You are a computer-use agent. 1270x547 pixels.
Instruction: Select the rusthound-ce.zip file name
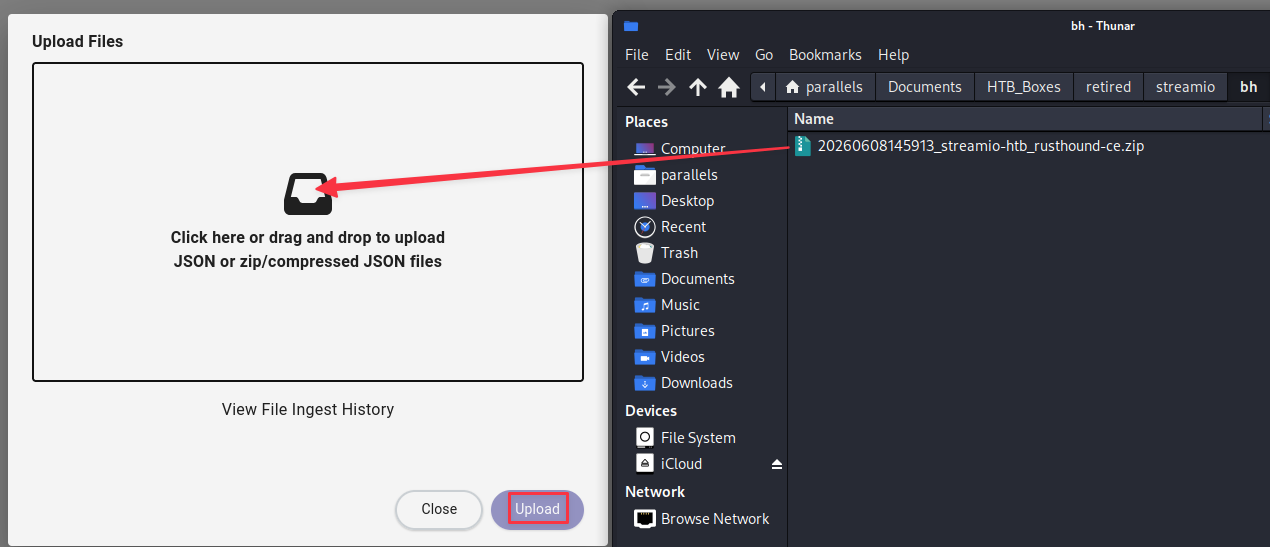pyautogui.click(x=981, y=146)
